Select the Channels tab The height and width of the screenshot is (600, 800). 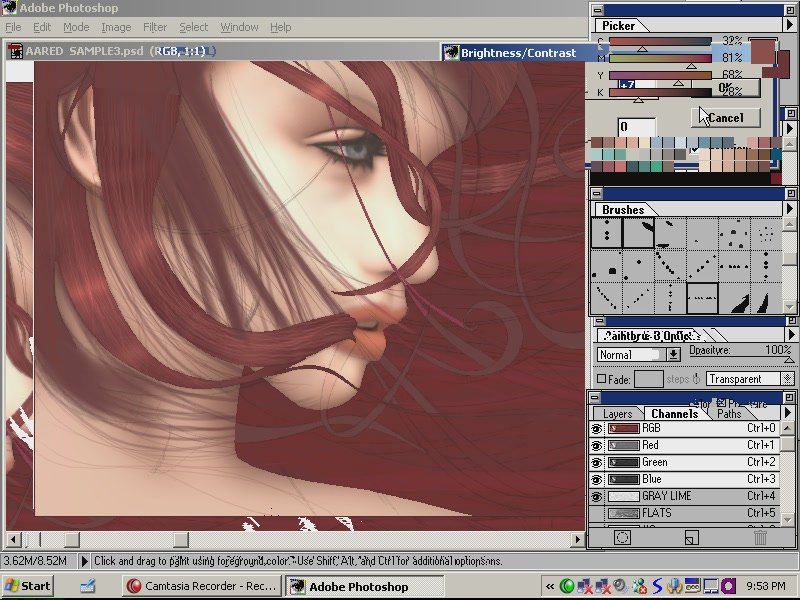coord(674,414)
